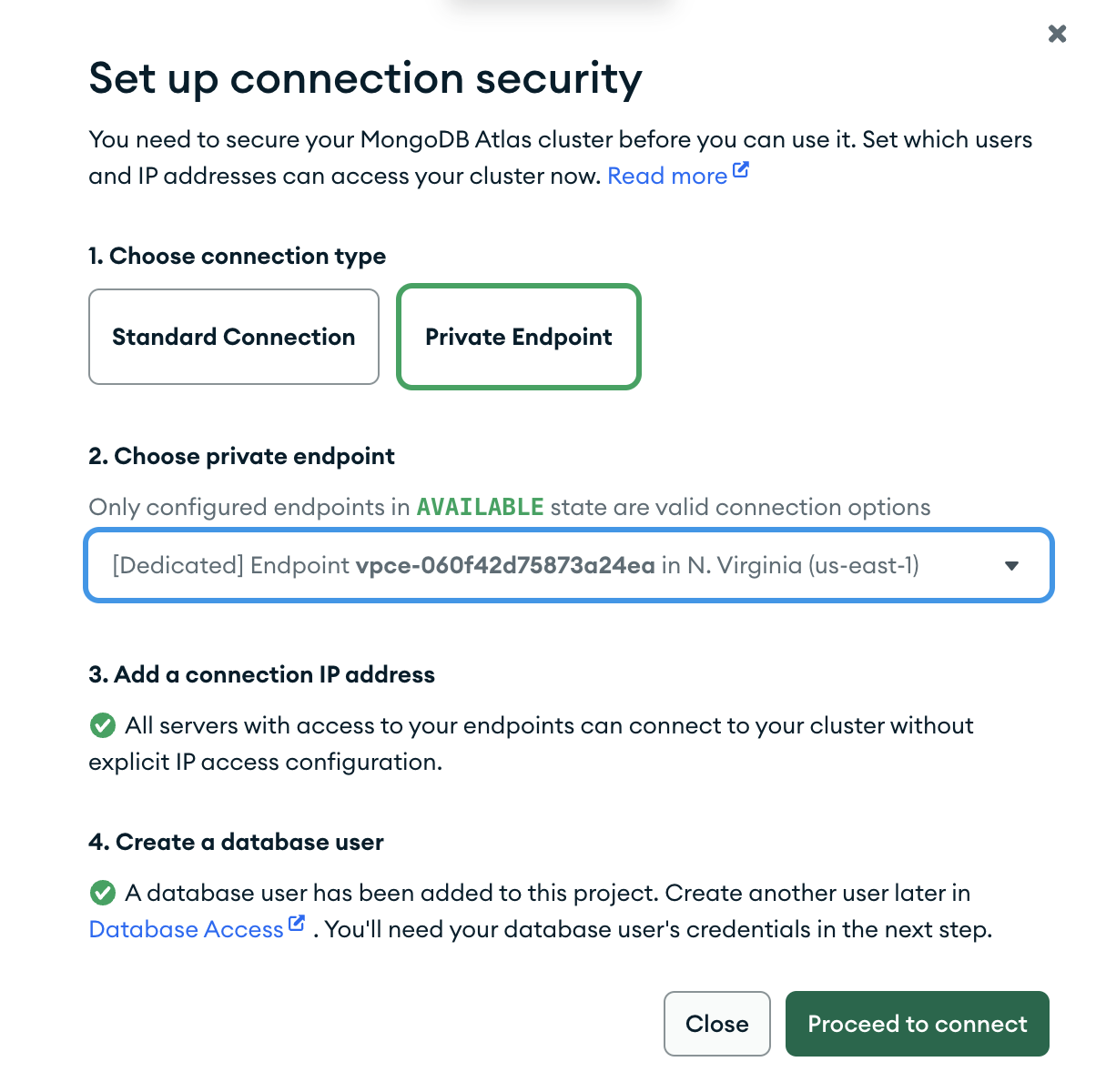Image resolution: width=1116 pixels, height=1092 pixels.
Task: Click the Add a connection IP address heading
Action: [x=261, y=674]
